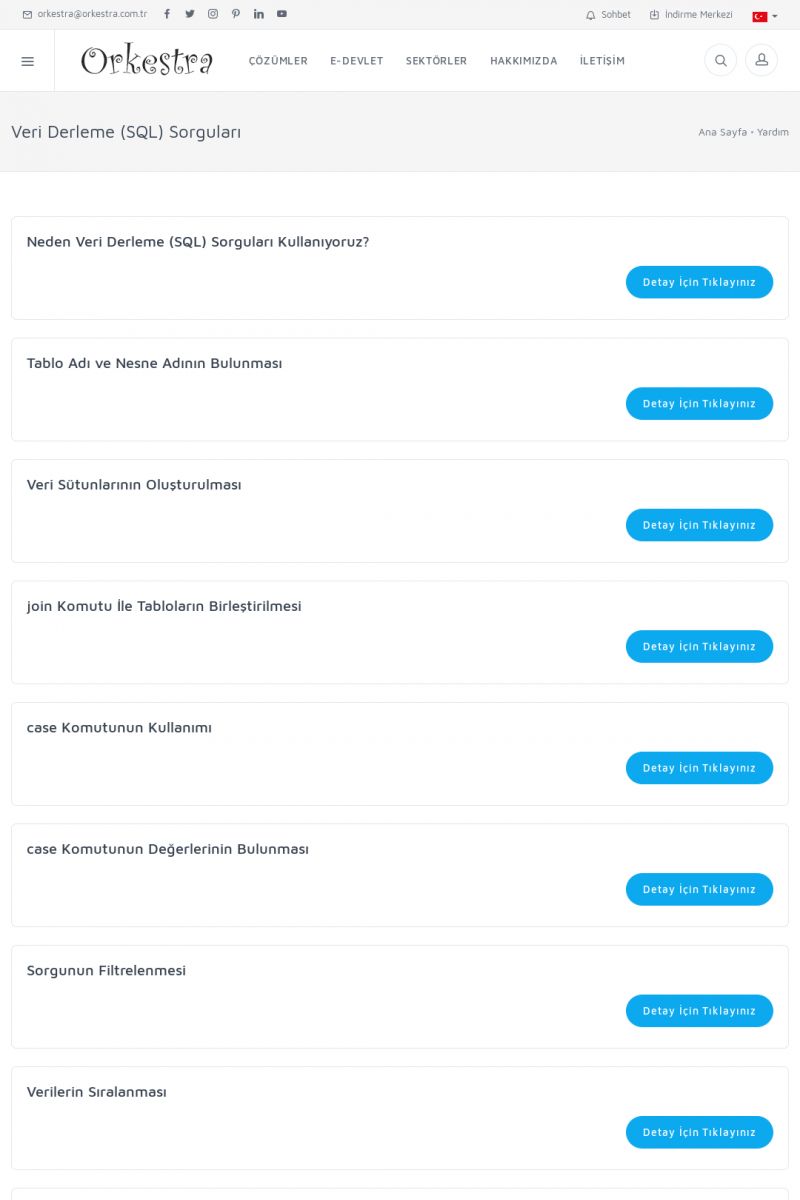Click the Sohbet chat link
Screen dimensions: 800x1200
[x=608, y=15]
